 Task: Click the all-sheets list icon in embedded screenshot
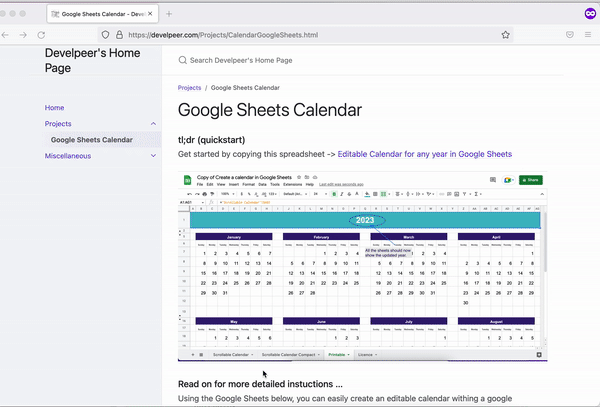point(201,355)
